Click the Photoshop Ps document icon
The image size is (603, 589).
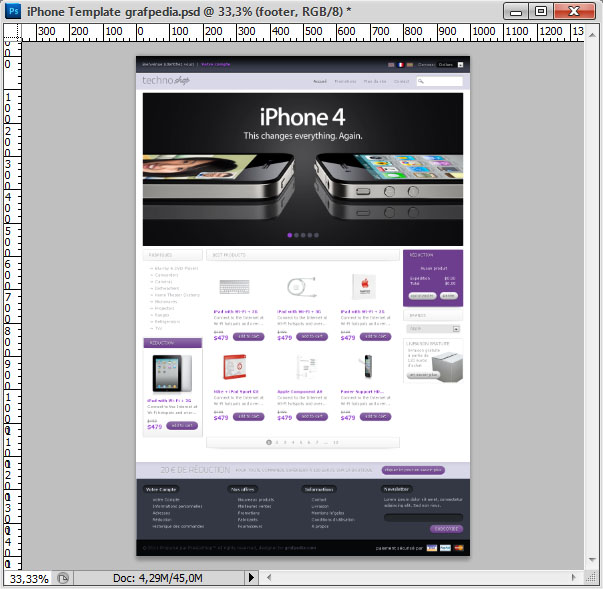(13, 11)
